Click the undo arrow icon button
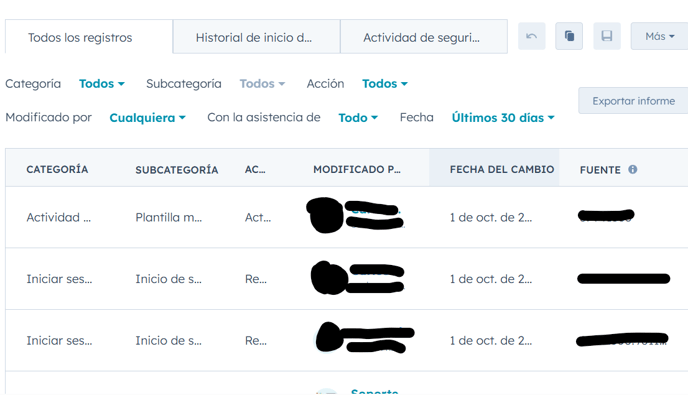688x395 pixels. 531,36
